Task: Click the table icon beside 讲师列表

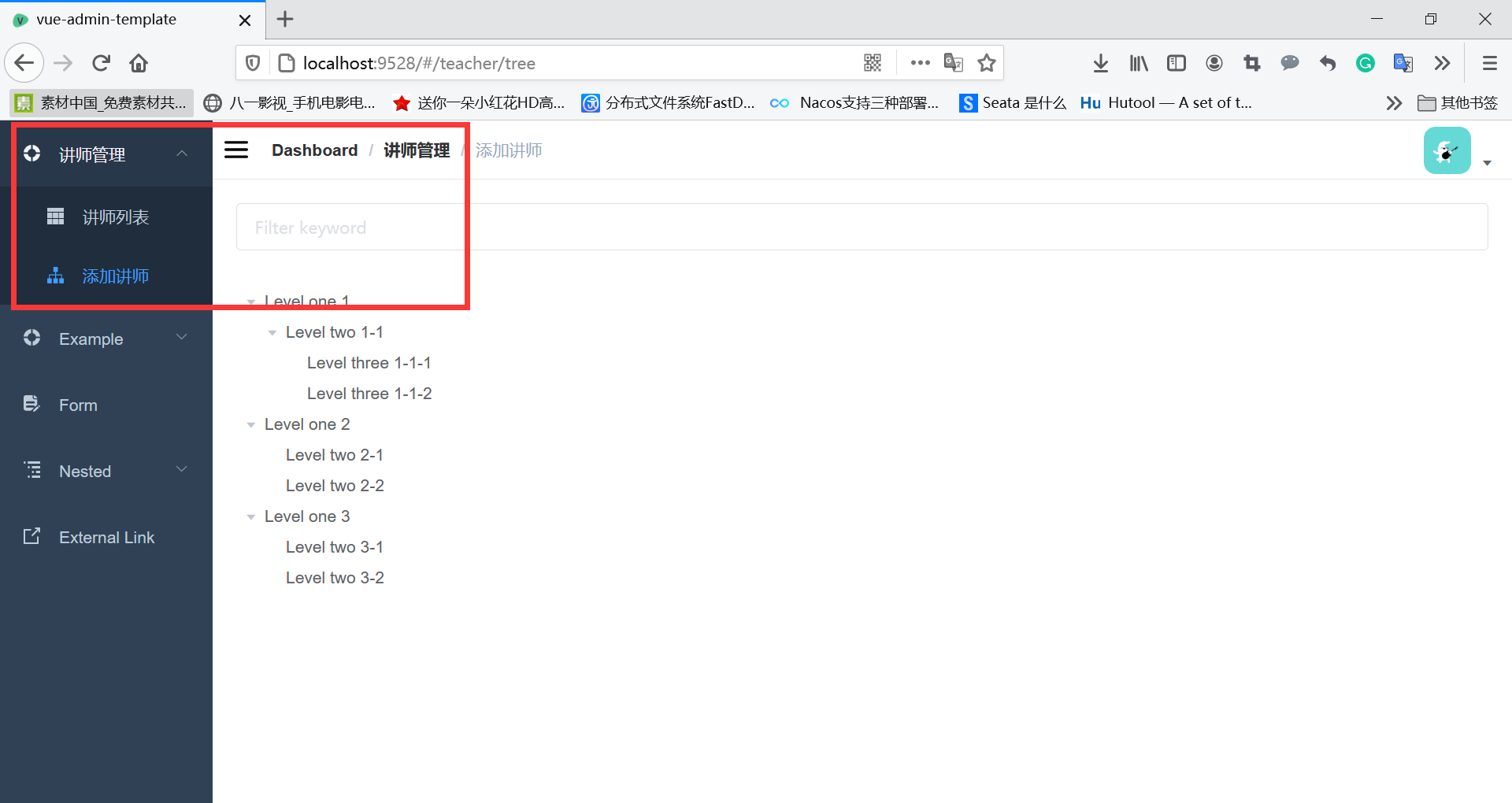Action: [x=55, y=216]
